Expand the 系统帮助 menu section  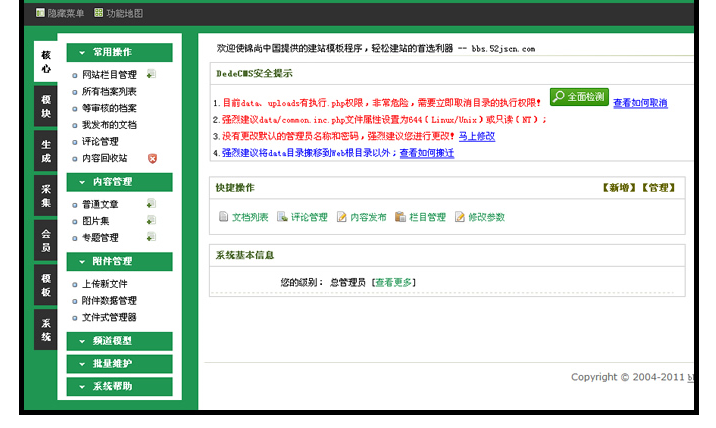[119, 386]
